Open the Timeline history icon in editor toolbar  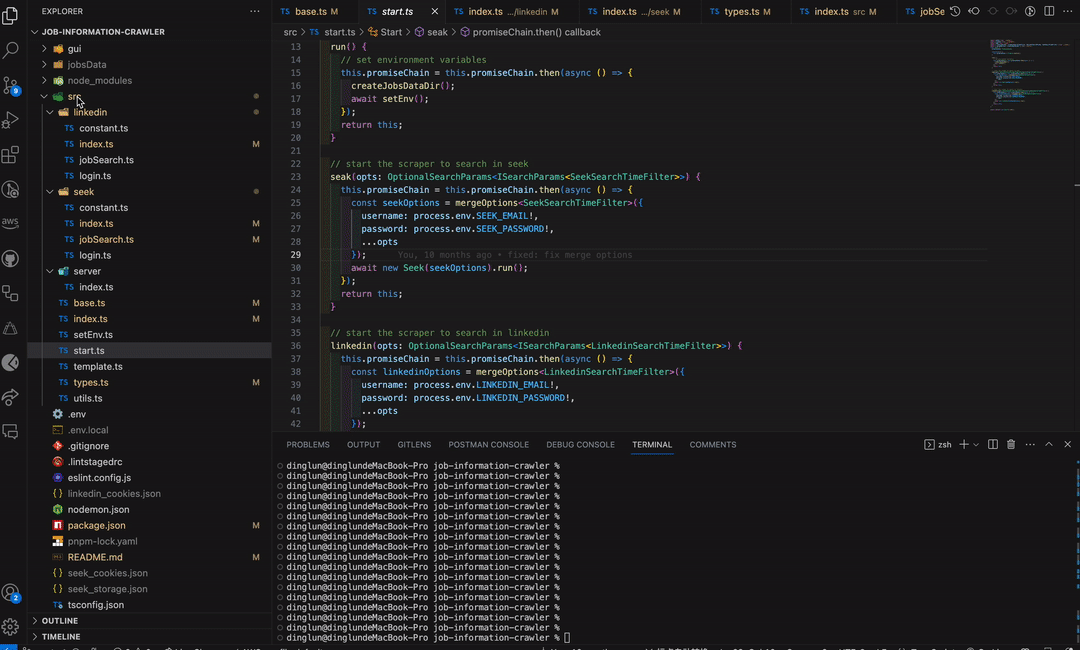coord(955,11)
